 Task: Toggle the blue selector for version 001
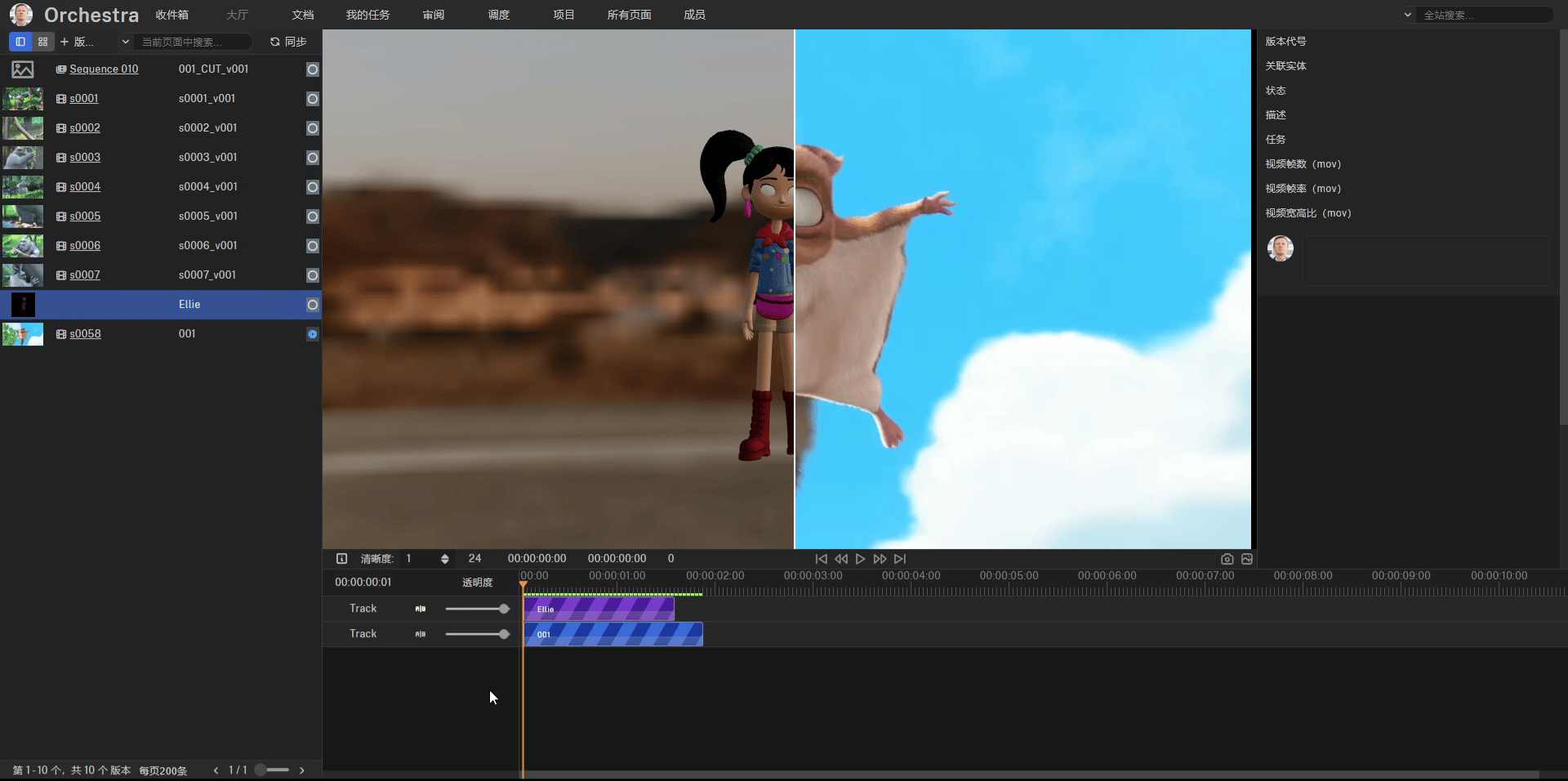point(312,334)
